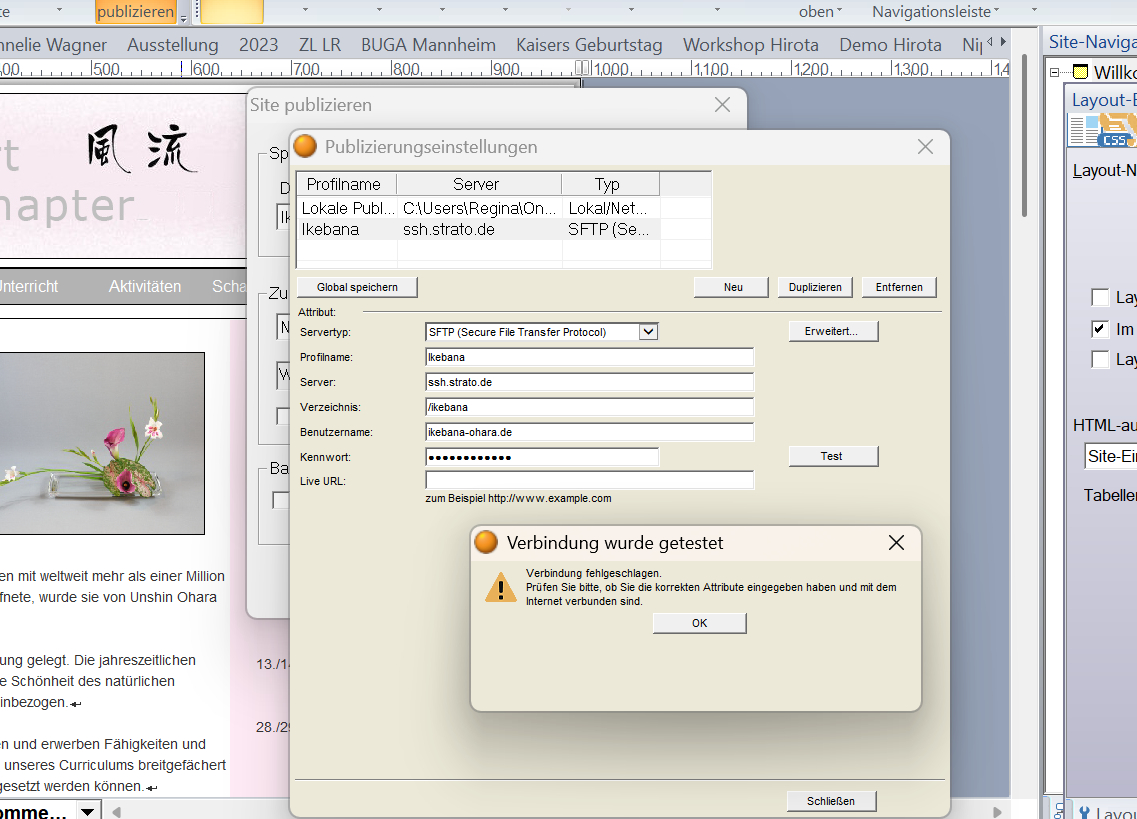Click the wrench icon in bottom panel tab
The height and width of the screenshot is (819, 1137).
click(x=1083, y=812)
